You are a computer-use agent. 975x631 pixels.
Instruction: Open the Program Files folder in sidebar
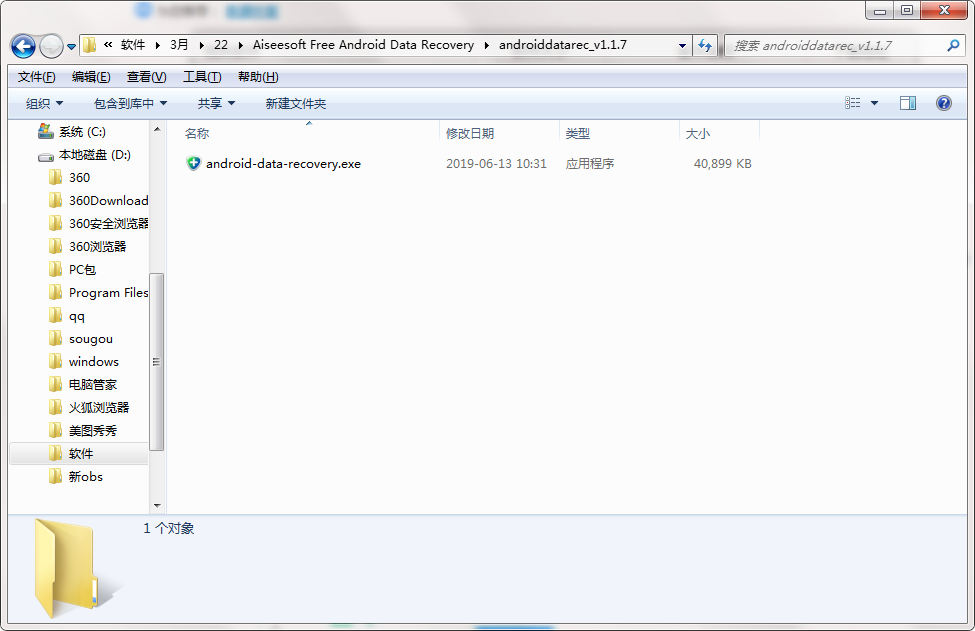click(108, 293)
